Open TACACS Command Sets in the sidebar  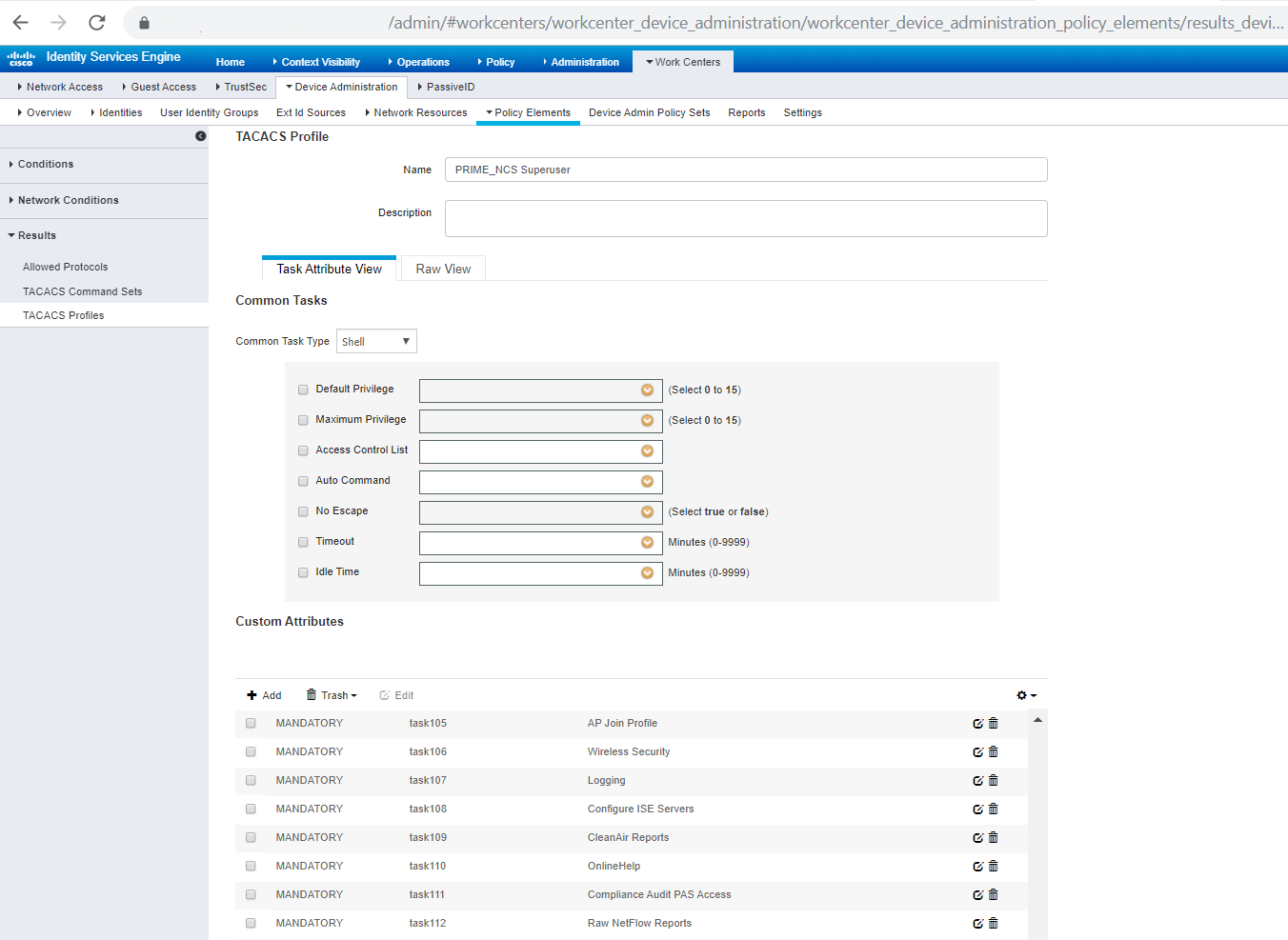click(84, 290)
